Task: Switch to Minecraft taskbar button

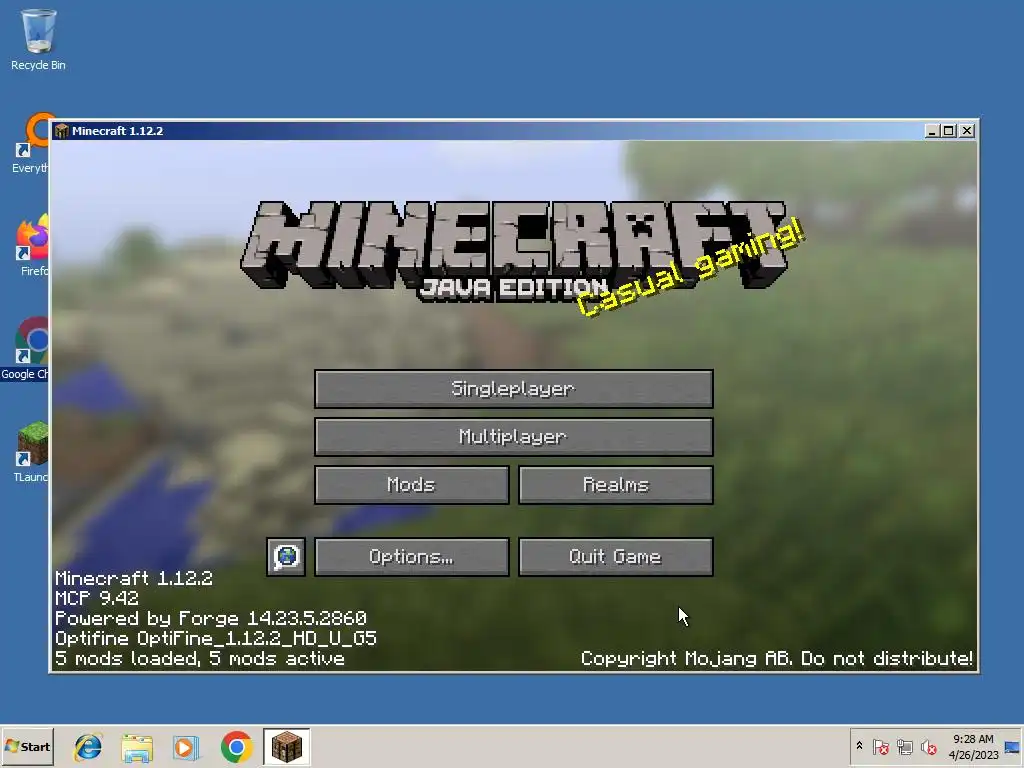Action: tap(287, 747)
